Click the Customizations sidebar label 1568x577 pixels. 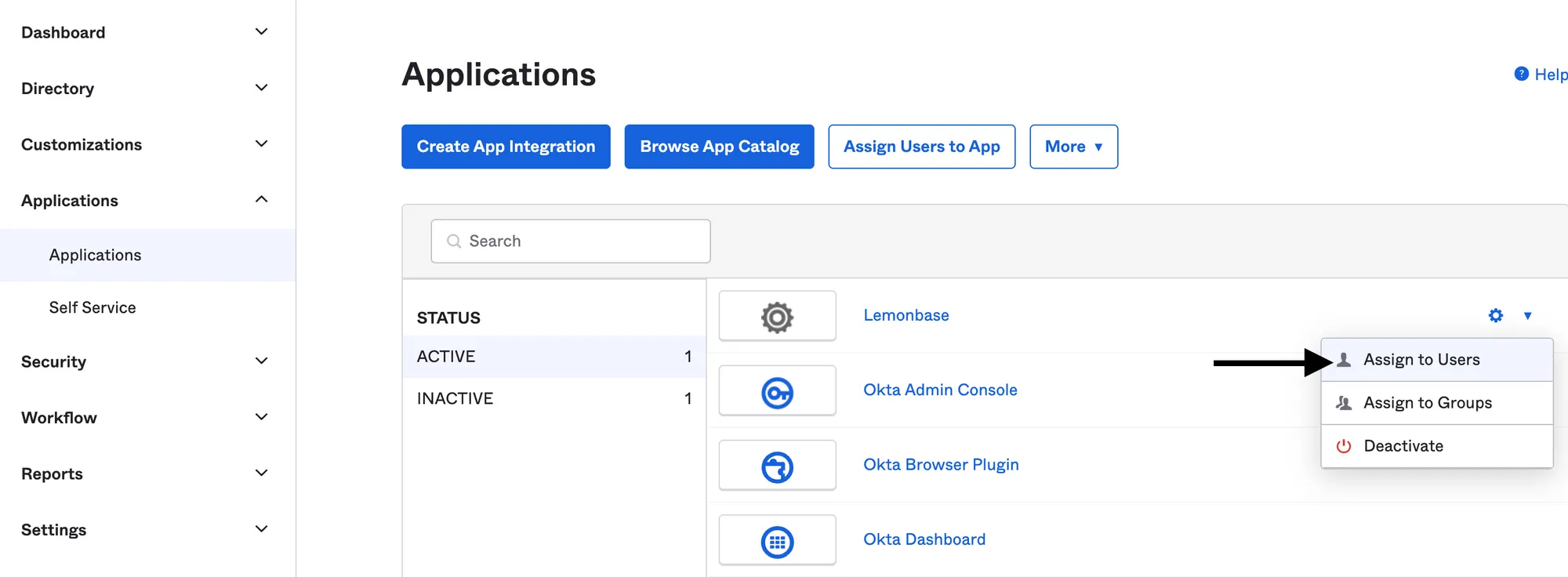(82, 144)
